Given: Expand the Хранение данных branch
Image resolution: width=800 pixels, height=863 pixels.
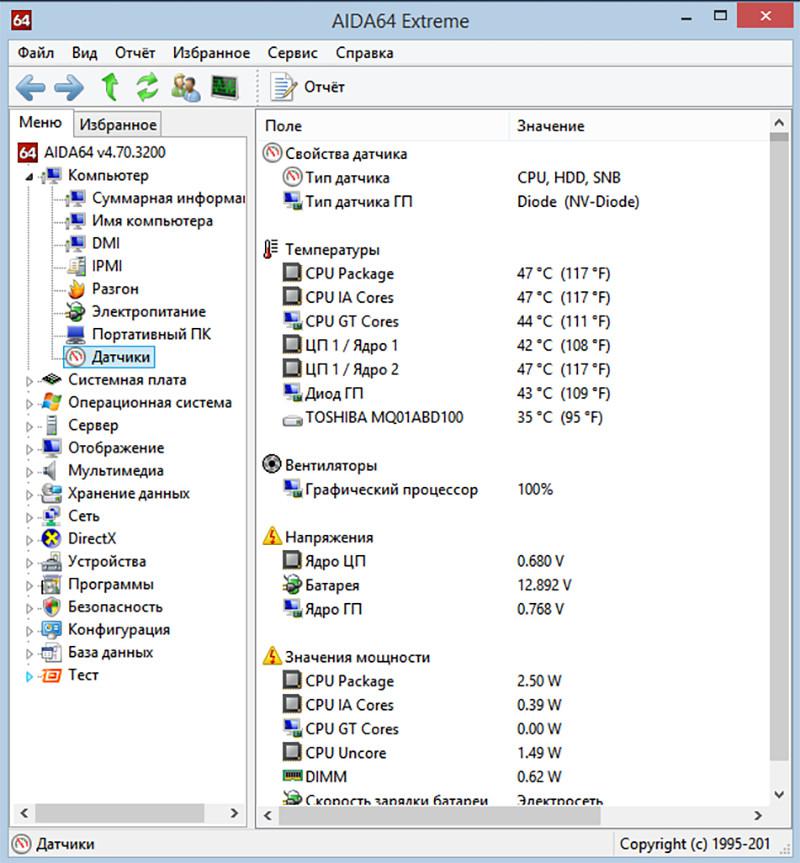Looking at the screenshot, I should 30,494.
